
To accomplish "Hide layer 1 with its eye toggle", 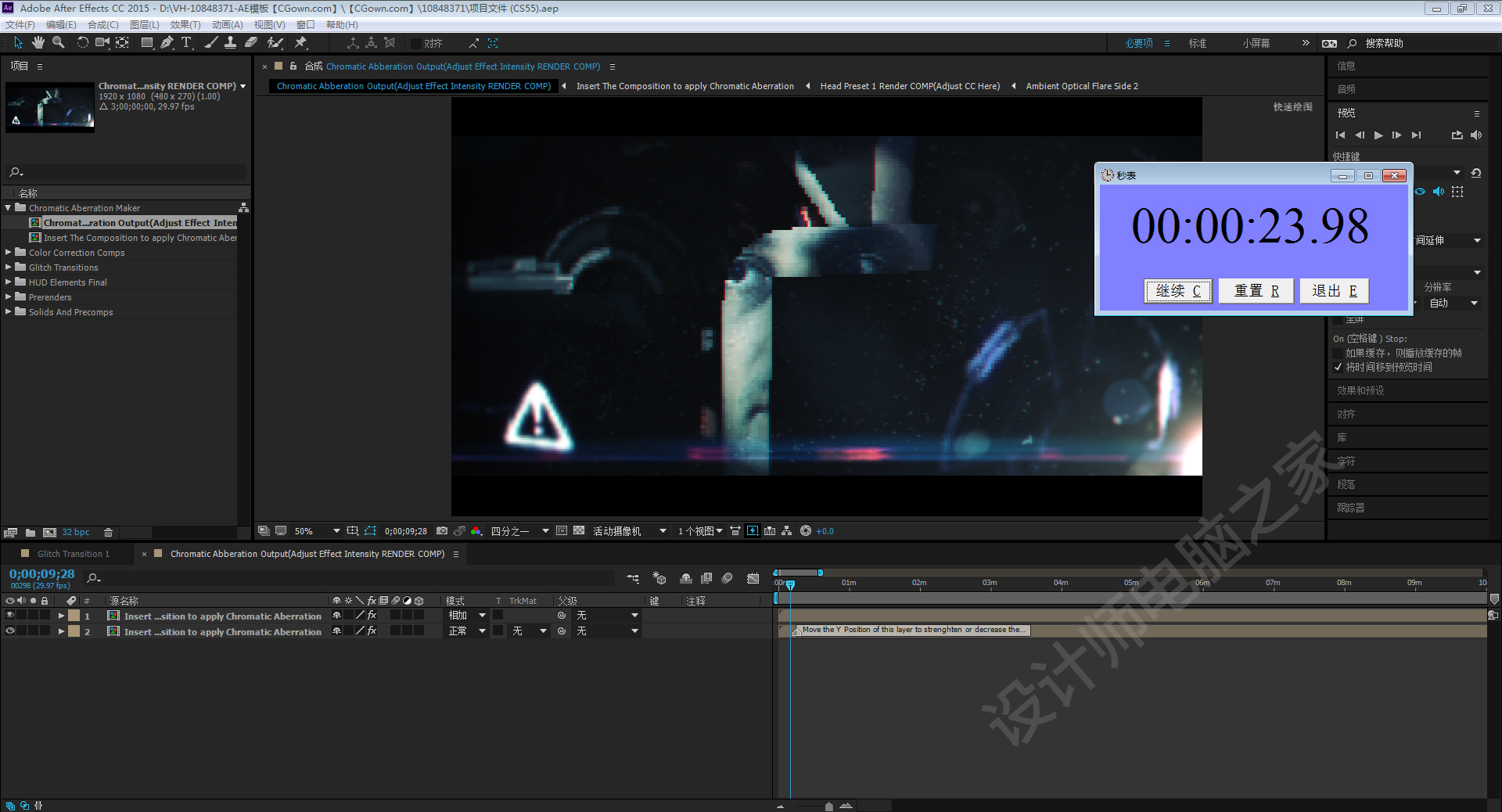I will [10, 616].
